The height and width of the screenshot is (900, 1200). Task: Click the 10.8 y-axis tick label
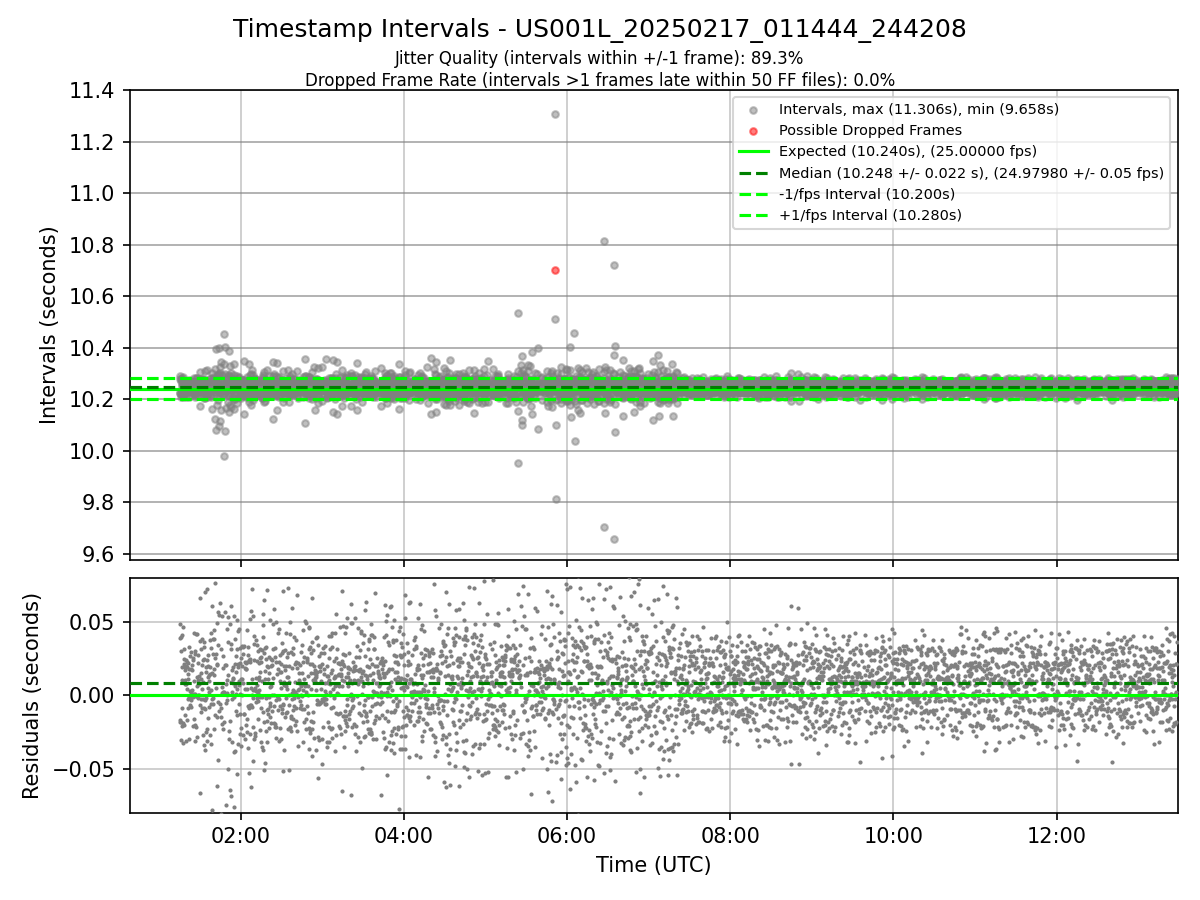point(93,245)
